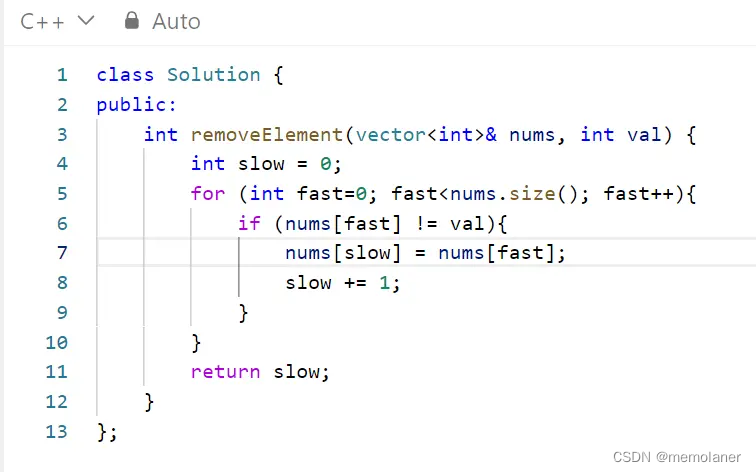Click the 'if' keyword
Screen dimensions: 756x472
(x=249, y=224)
